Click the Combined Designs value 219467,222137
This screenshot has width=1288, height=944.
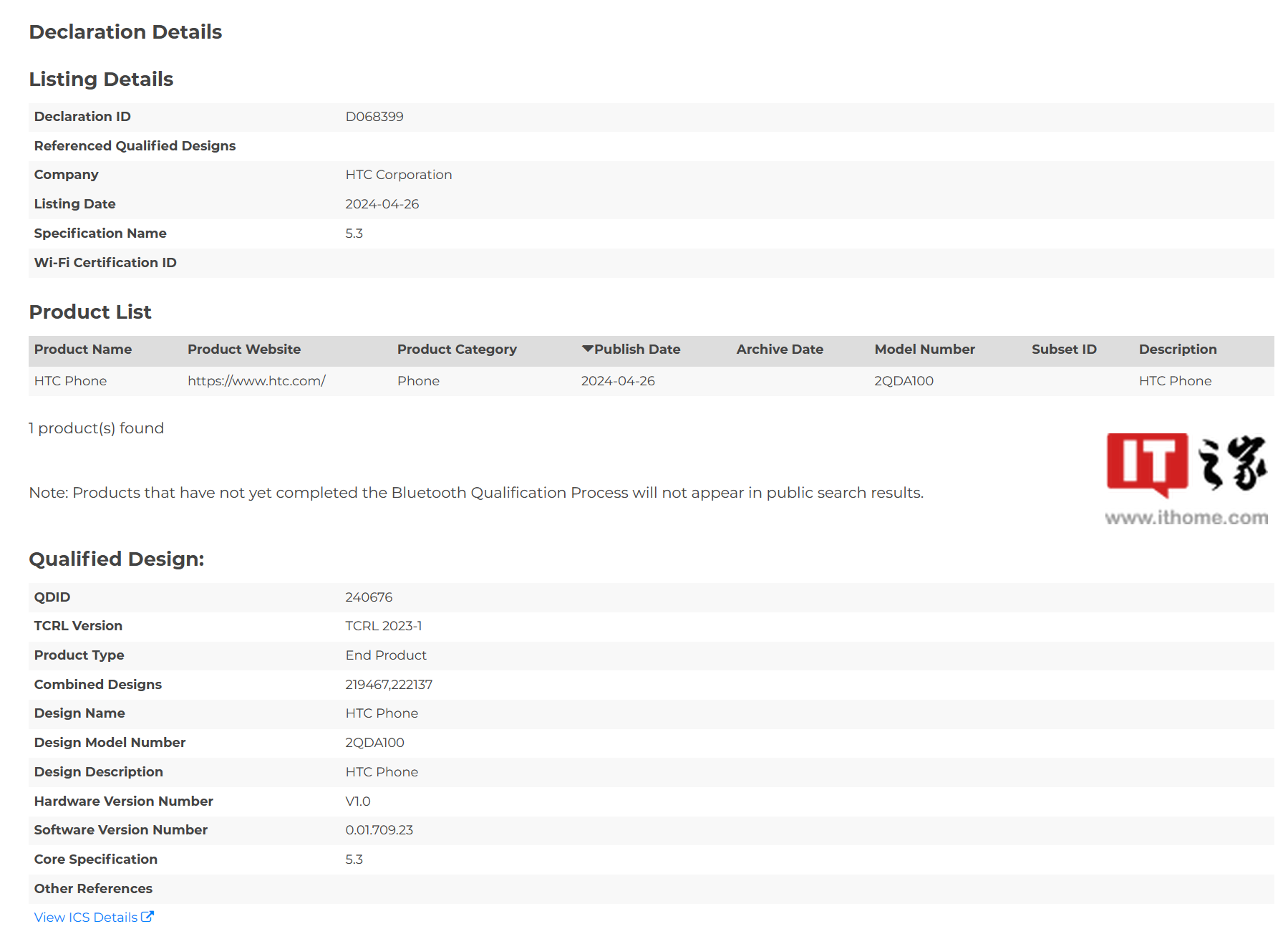tap(389, 685)
